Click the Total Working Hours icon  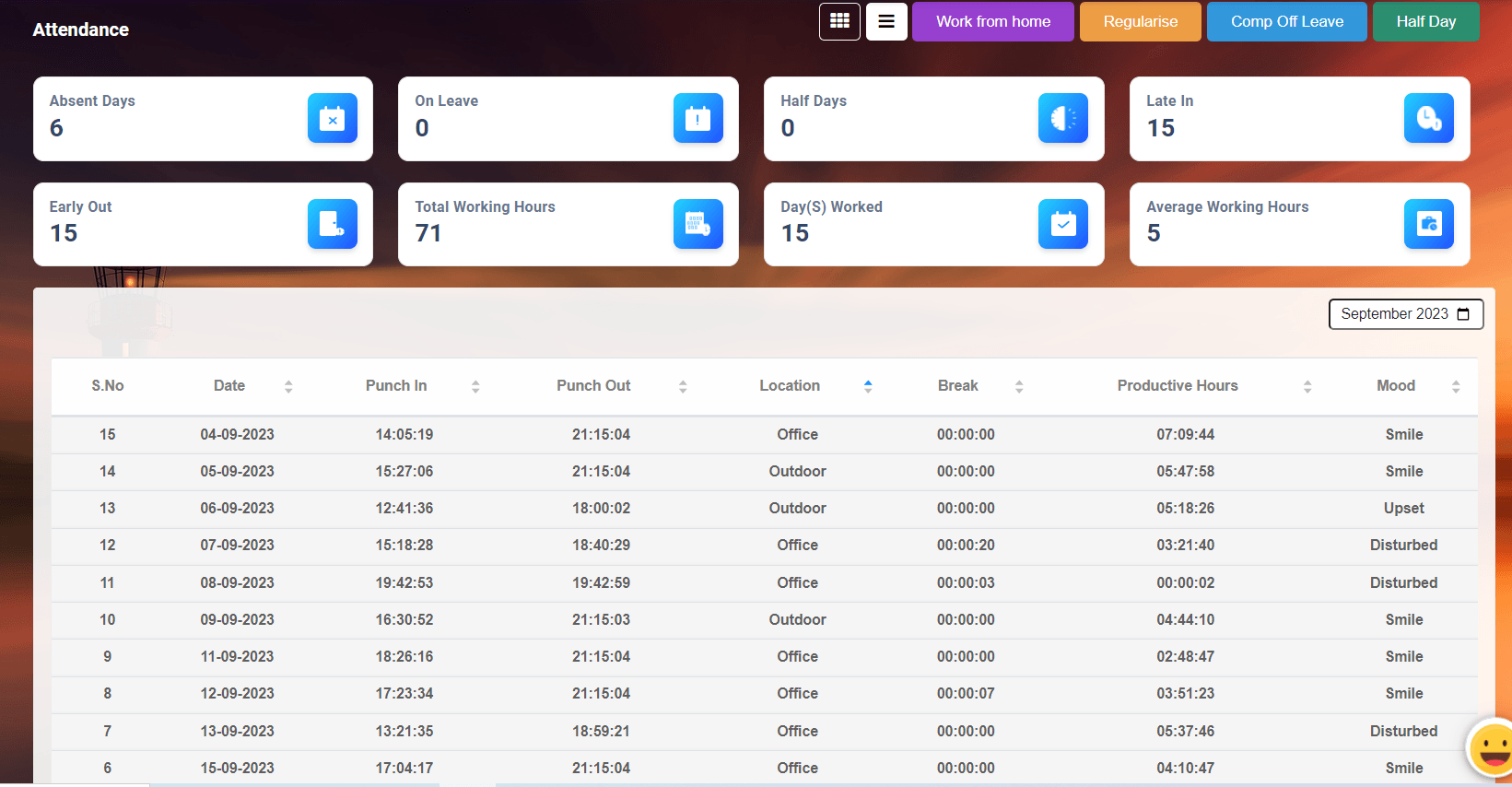pos(697,224)
